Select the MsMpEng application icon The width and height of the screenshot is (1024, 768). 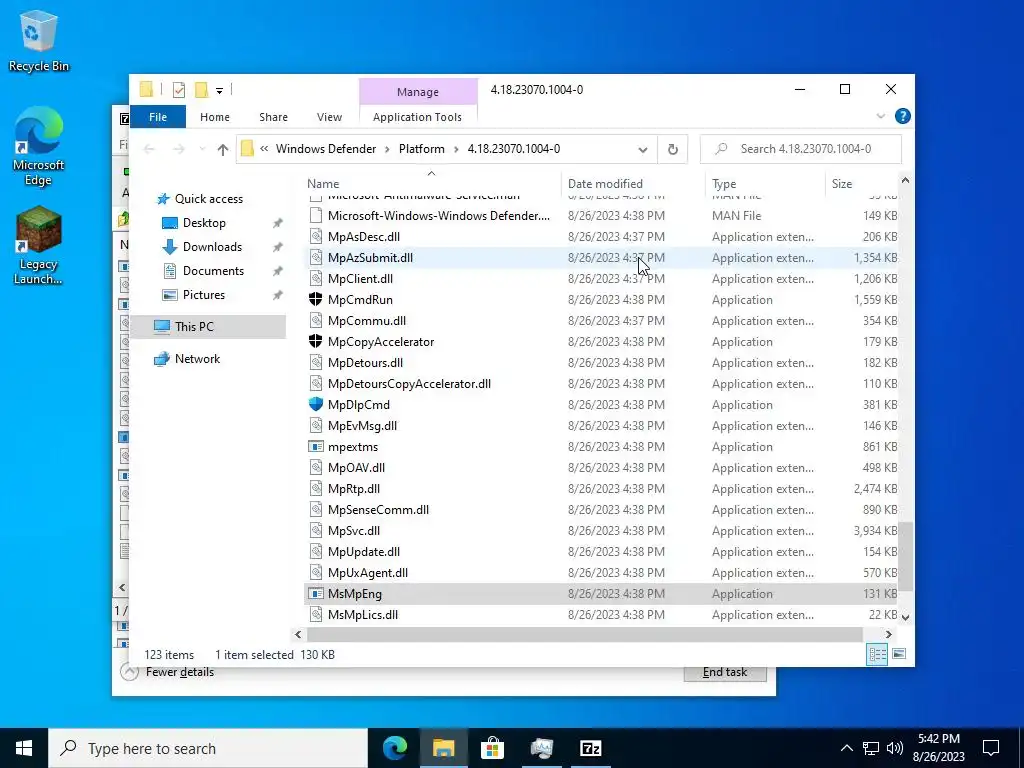tap(315, 594)
